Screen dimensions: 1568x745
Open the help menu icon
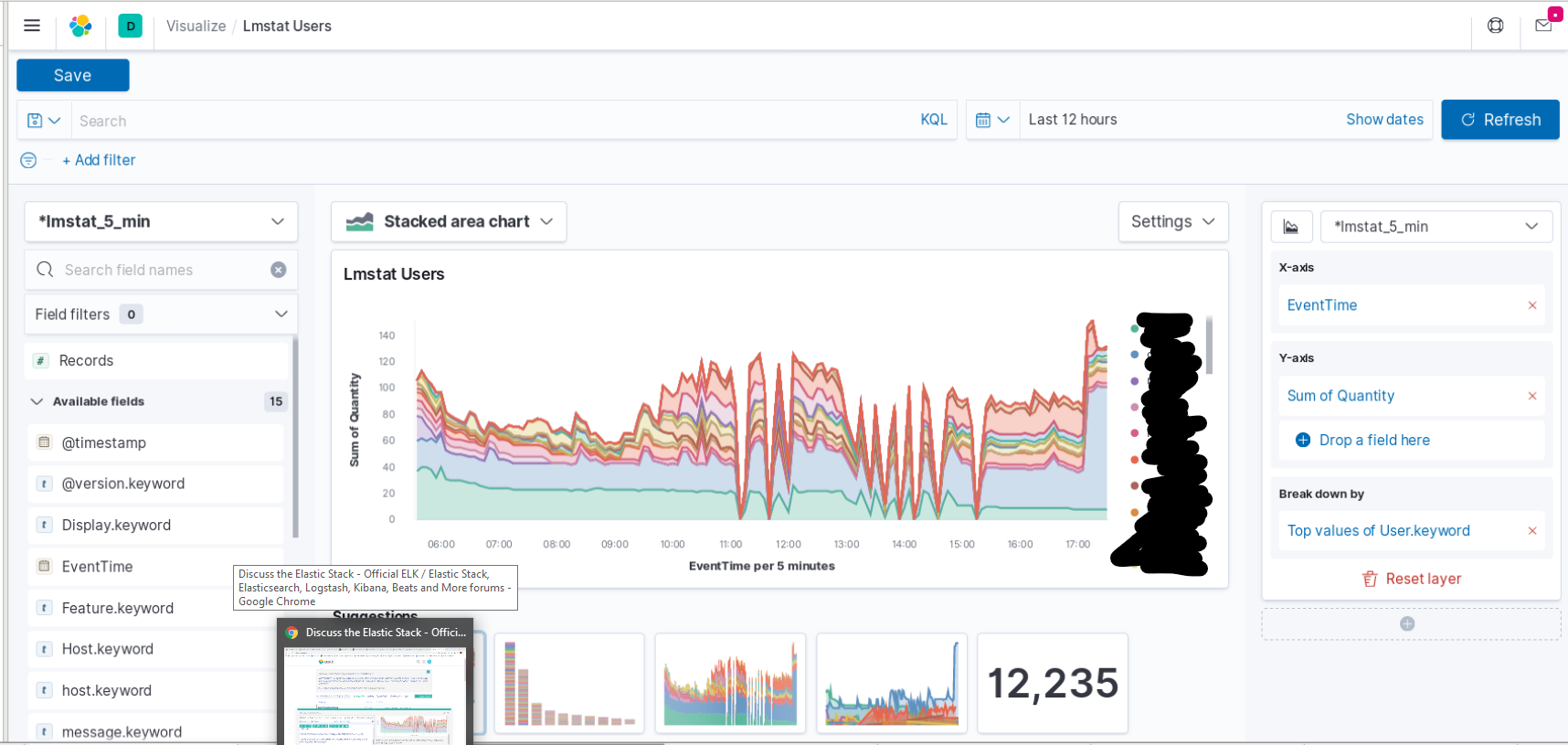[1496, 26]
